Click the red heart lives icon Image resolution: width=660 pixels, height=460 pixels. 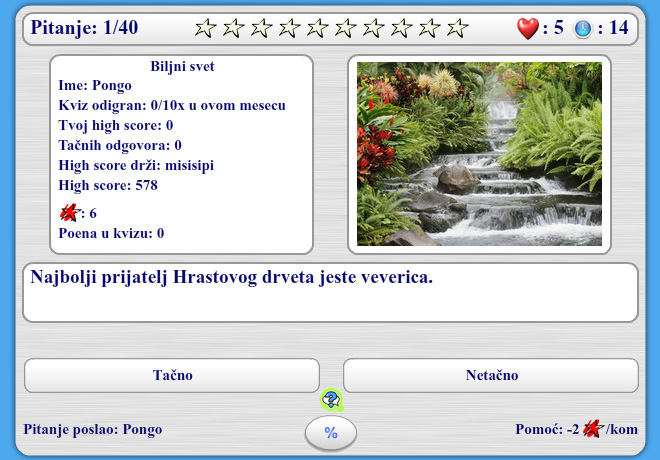(528, 29)
